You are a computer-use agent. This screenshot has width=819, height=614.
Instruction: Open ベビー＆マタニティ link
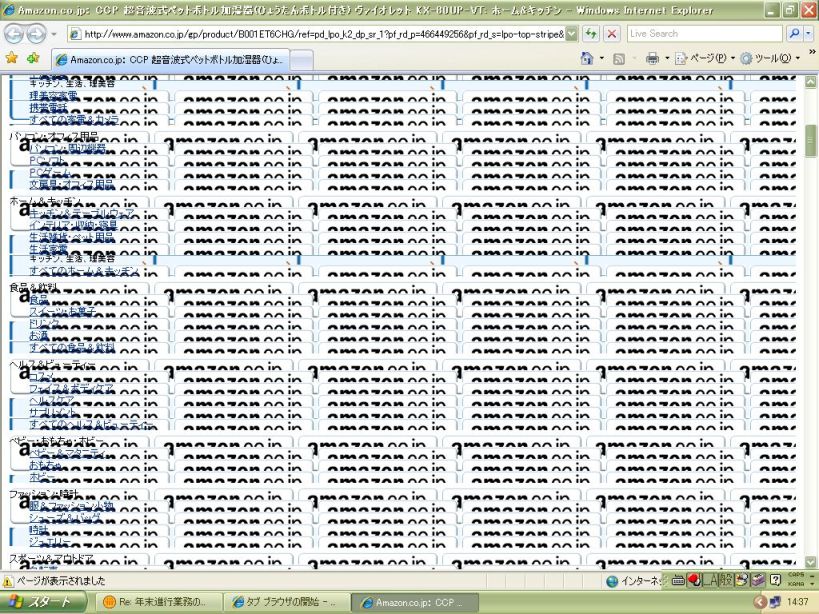(x=67, y=453)
